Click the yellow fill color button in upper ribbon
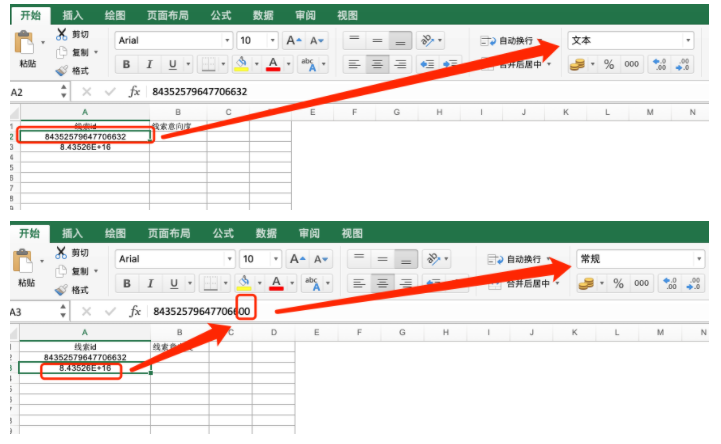This screenshot has height=444, width=721. [x=241, y=65]
